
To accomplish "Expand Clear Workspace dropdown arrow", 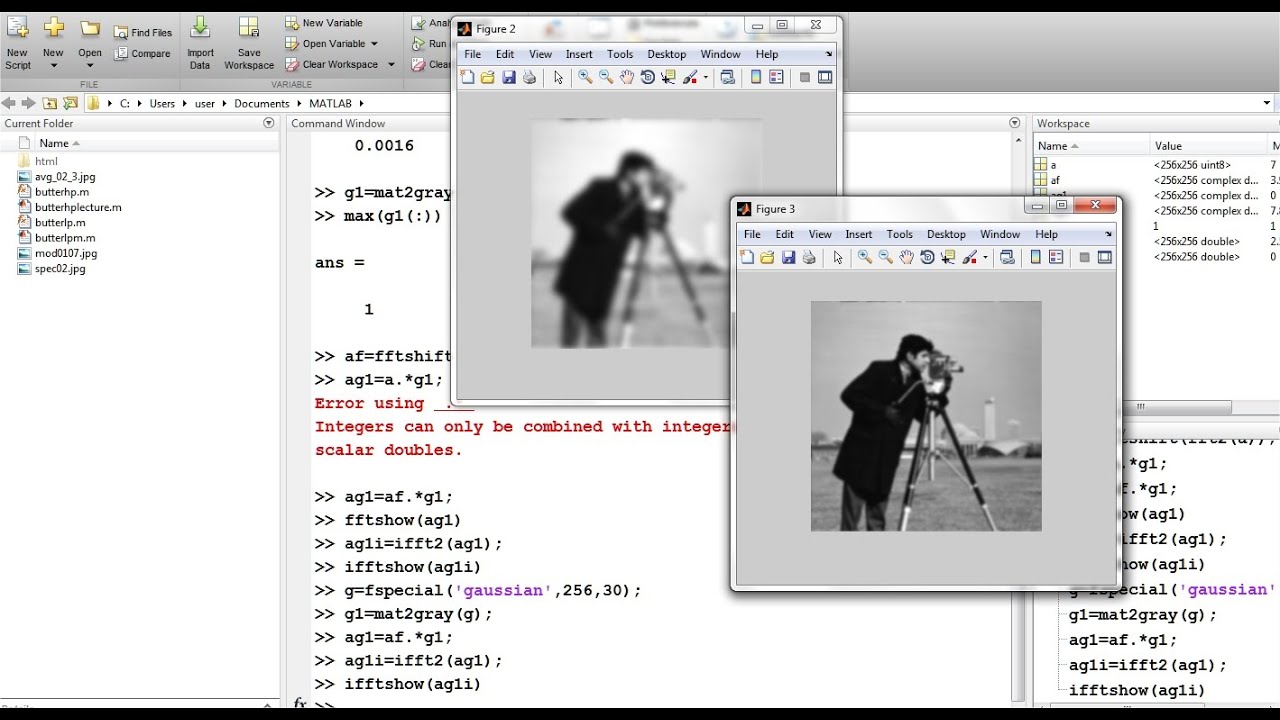I will pyautogui.click(x=391, y=65).
